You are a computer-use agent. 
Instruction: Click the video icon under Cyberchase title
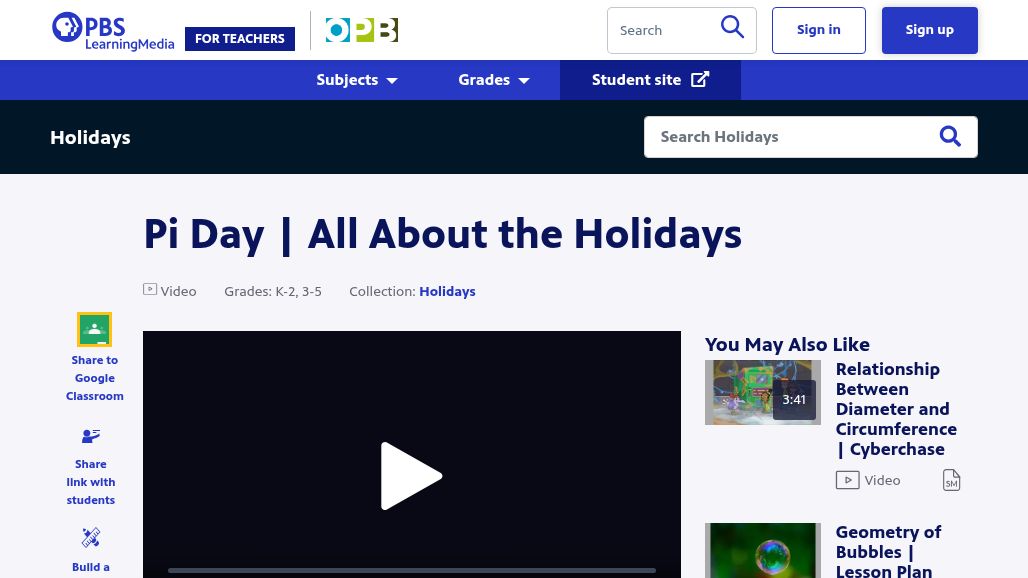[847, 480]
